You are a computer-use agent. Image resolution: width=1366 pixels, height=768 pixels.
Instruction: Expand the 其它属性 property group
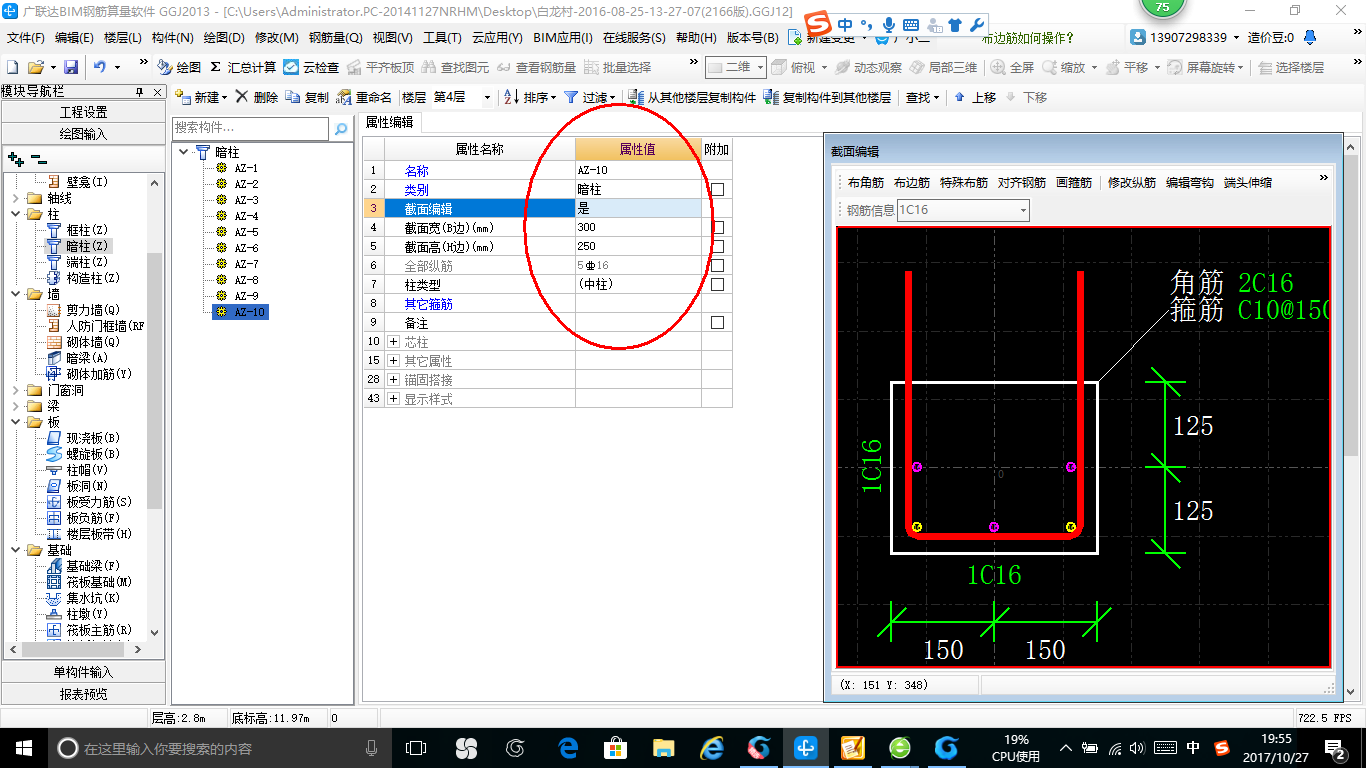coord(394,361)
